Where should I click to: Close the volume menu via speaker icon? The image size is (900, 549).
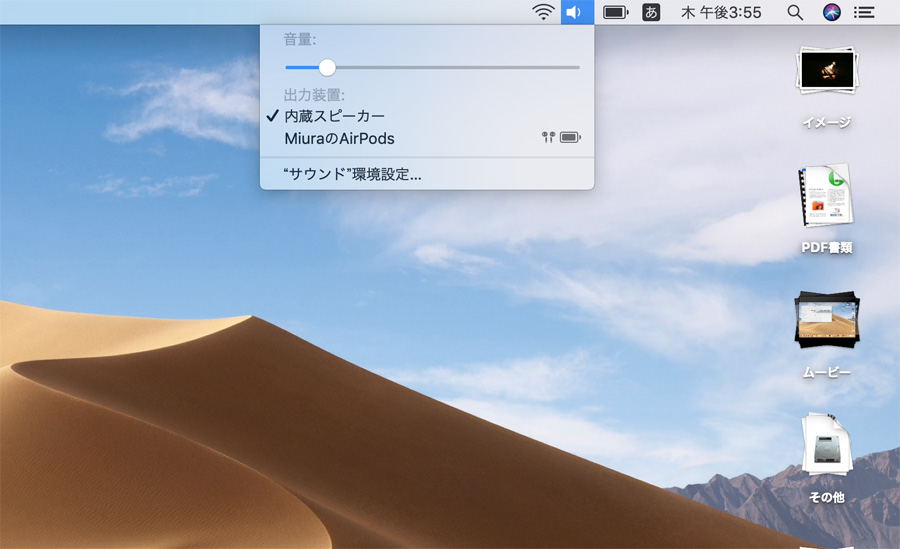577,12
